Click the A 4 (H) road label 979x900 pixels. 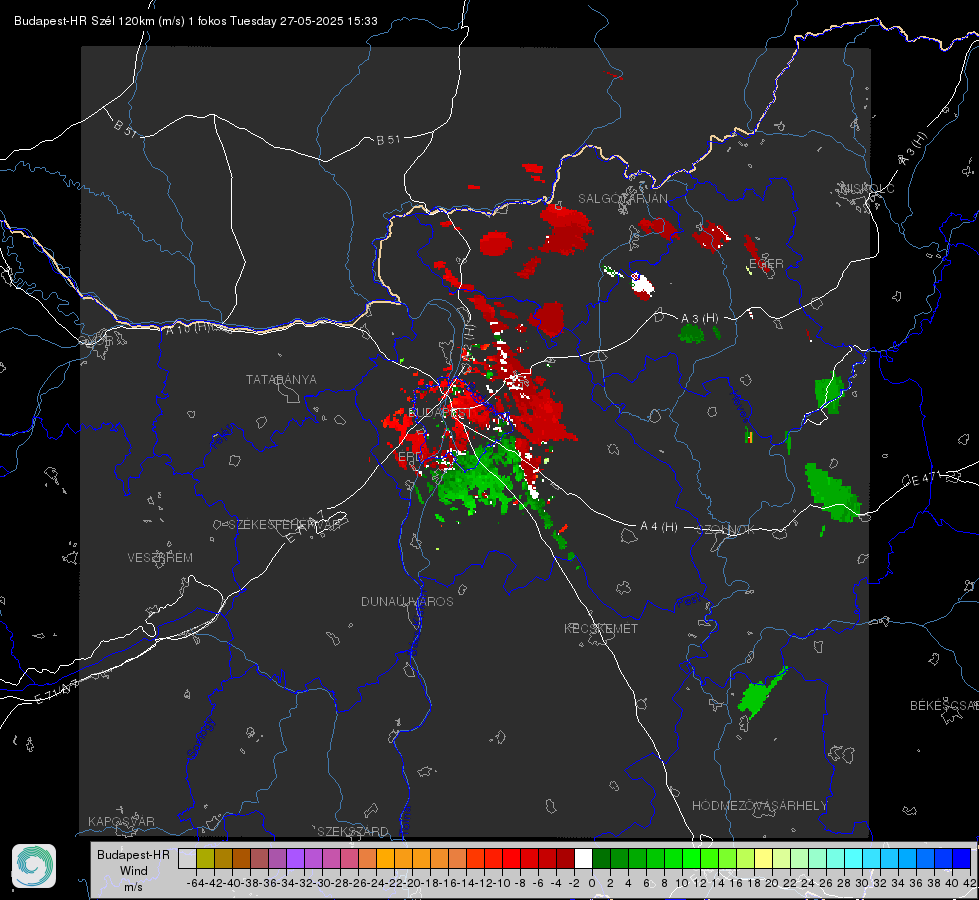(659, 527)
